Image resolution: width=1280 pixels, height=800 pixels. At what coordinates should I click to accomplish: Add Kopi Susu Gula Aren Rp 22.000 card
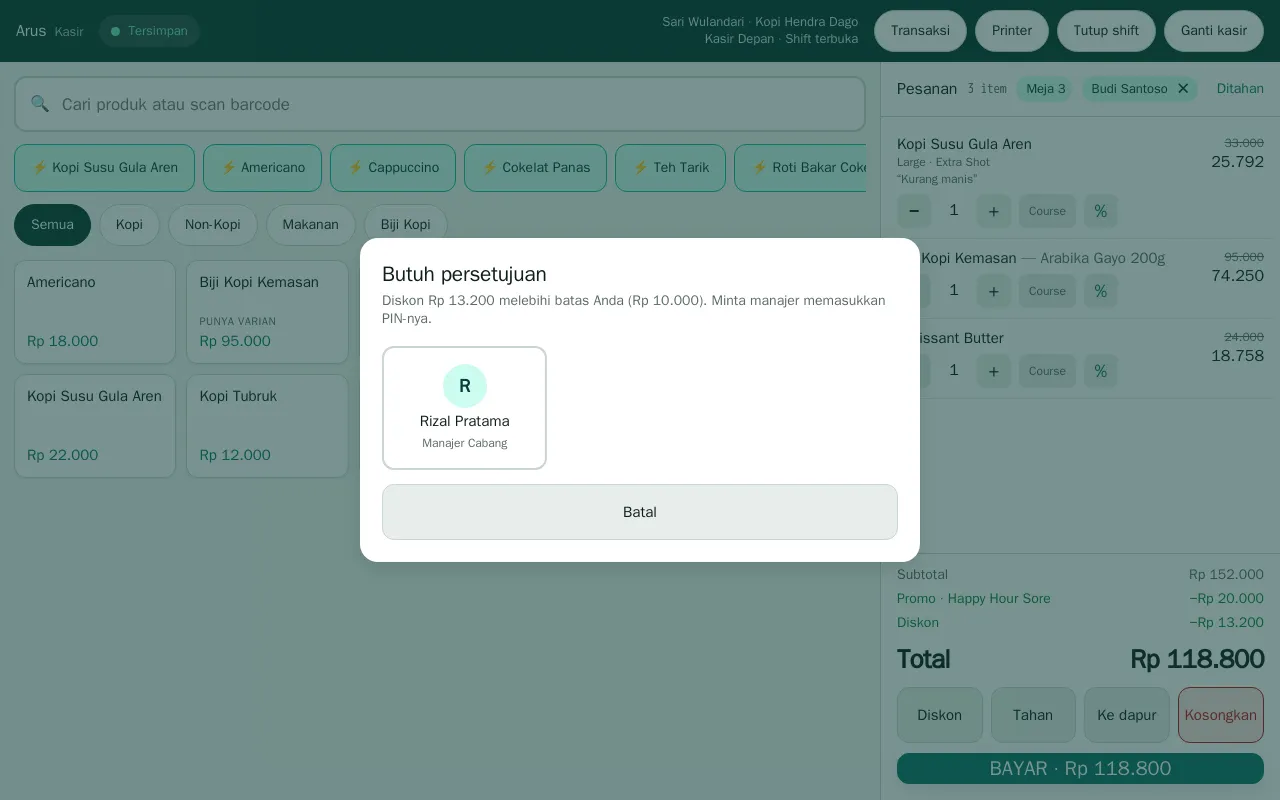(95, 426)
